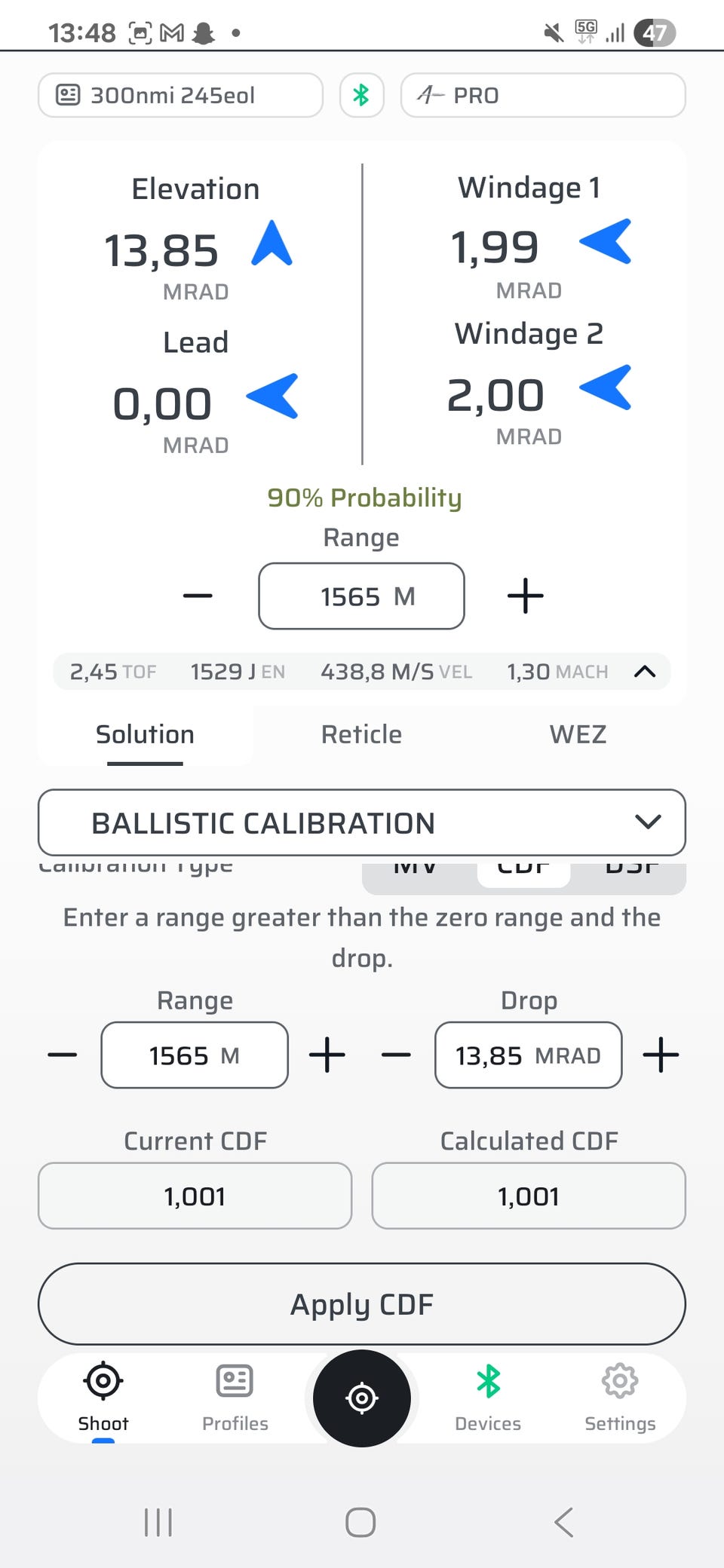724x1568 pixels.
Task: Switch to the Reticle tab
Action: pyautogui.click(x=361, y=734)
